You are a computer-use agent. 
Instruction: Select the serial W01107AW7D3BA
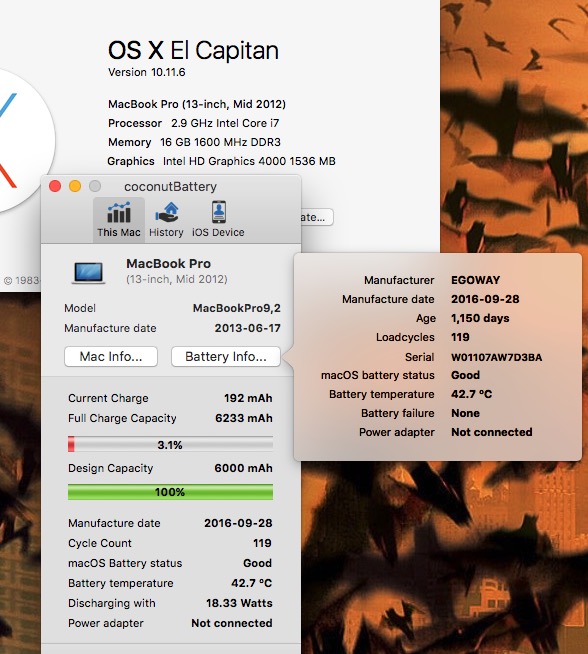[497, 357]
